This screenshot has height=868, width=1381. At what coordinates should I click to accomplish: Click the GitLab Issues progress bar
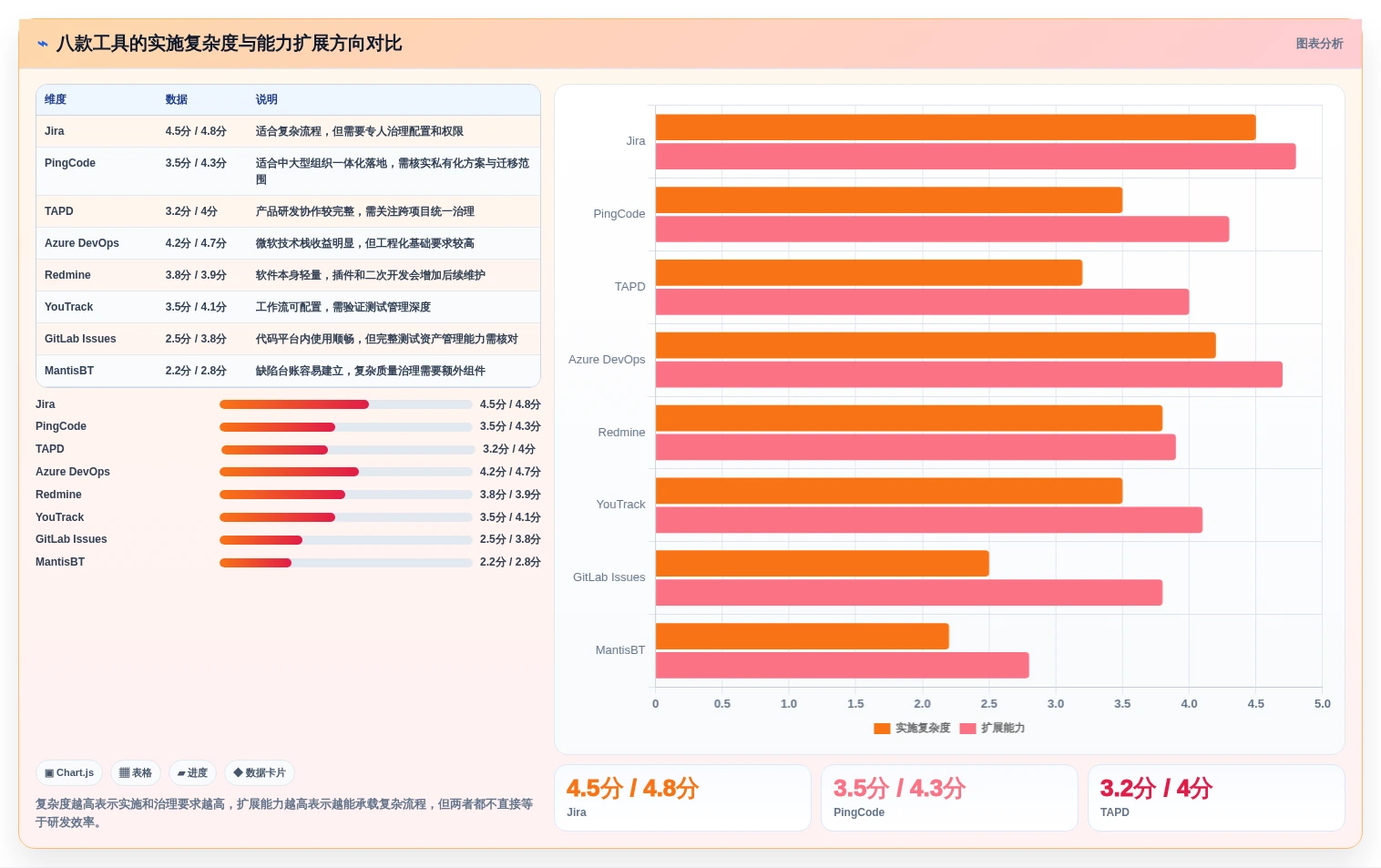pyautogui.click(x=345, y=540)
